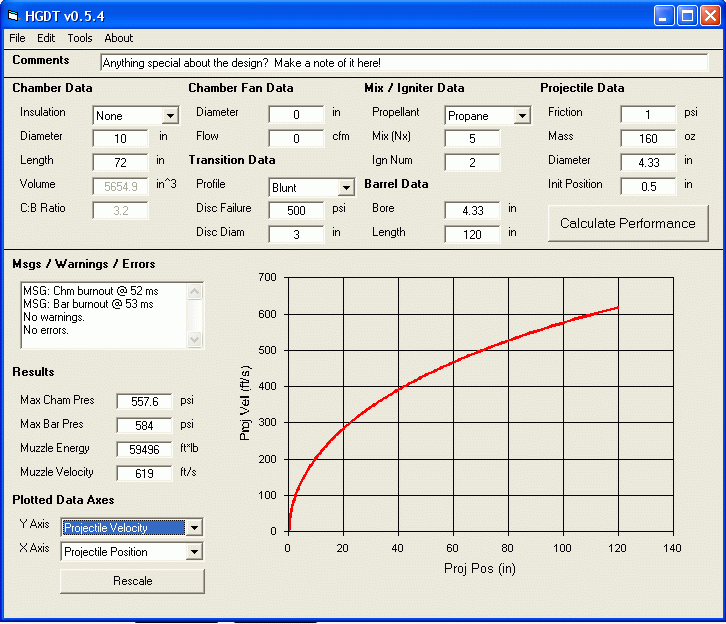Open the File menu
726x624 pixels.
point(17,38)
